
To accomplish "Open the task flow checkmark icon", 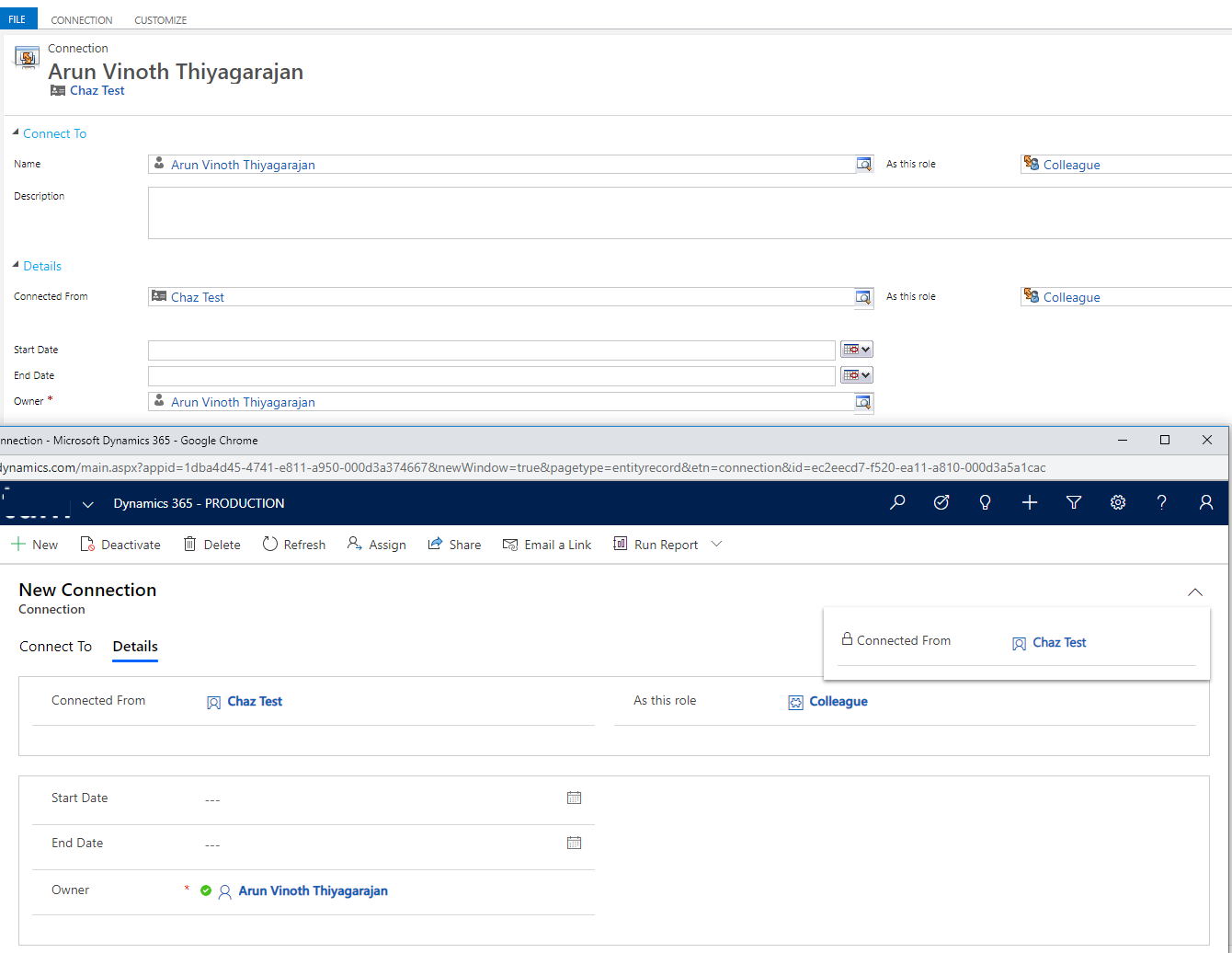I will 941,502.
